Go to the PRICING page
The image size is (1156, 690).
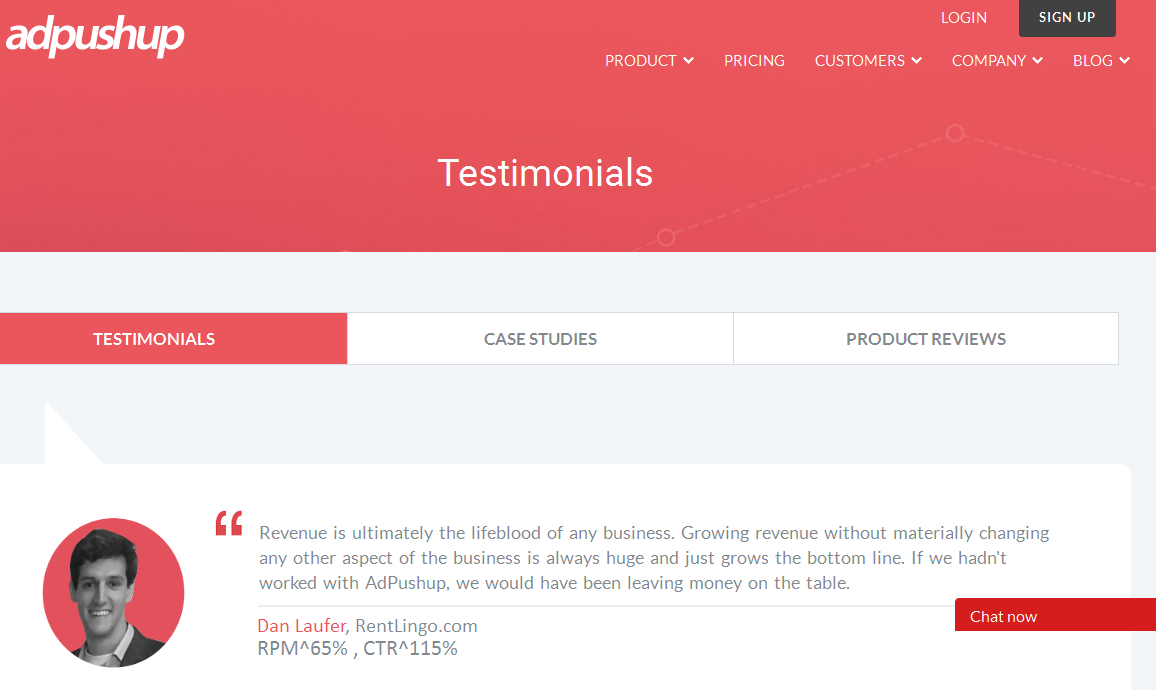point(754,61)
